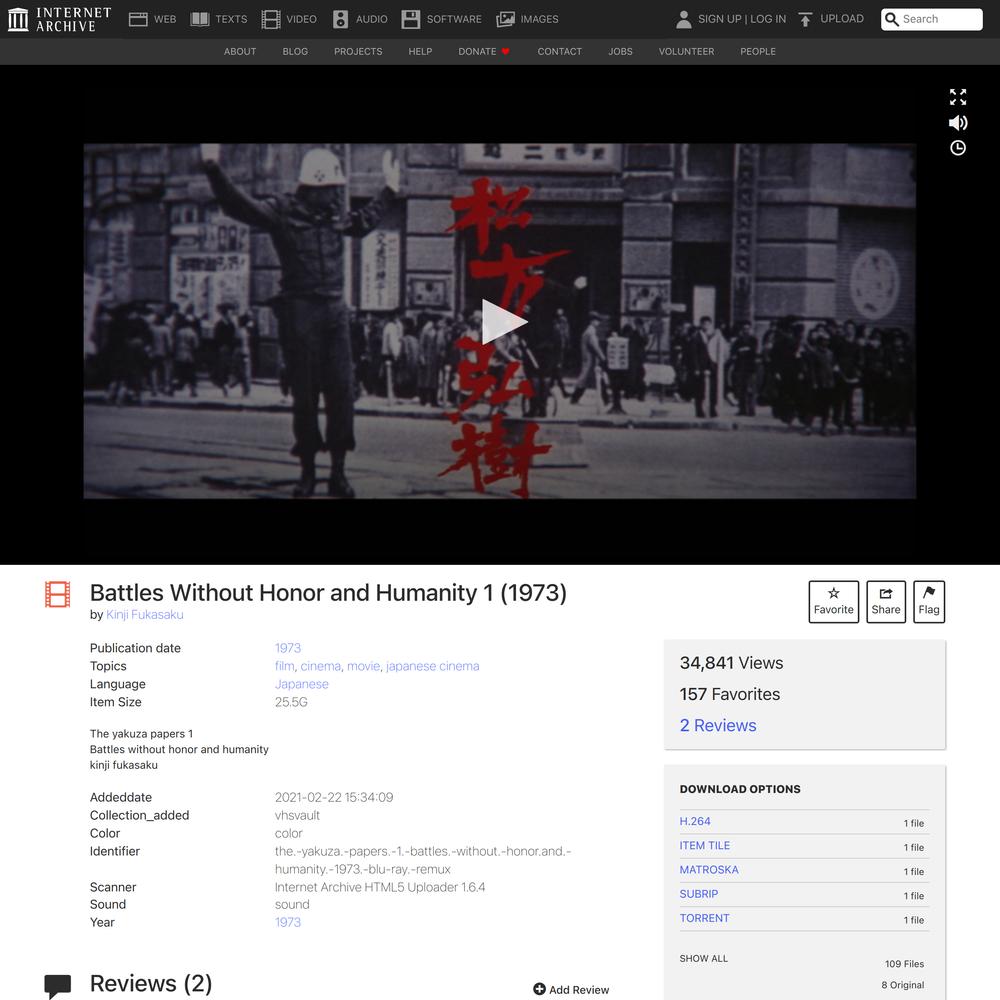The height and width of the screenshot is (1000, 1000).
Task: Open the Jobs menu item
Action: 621,52
